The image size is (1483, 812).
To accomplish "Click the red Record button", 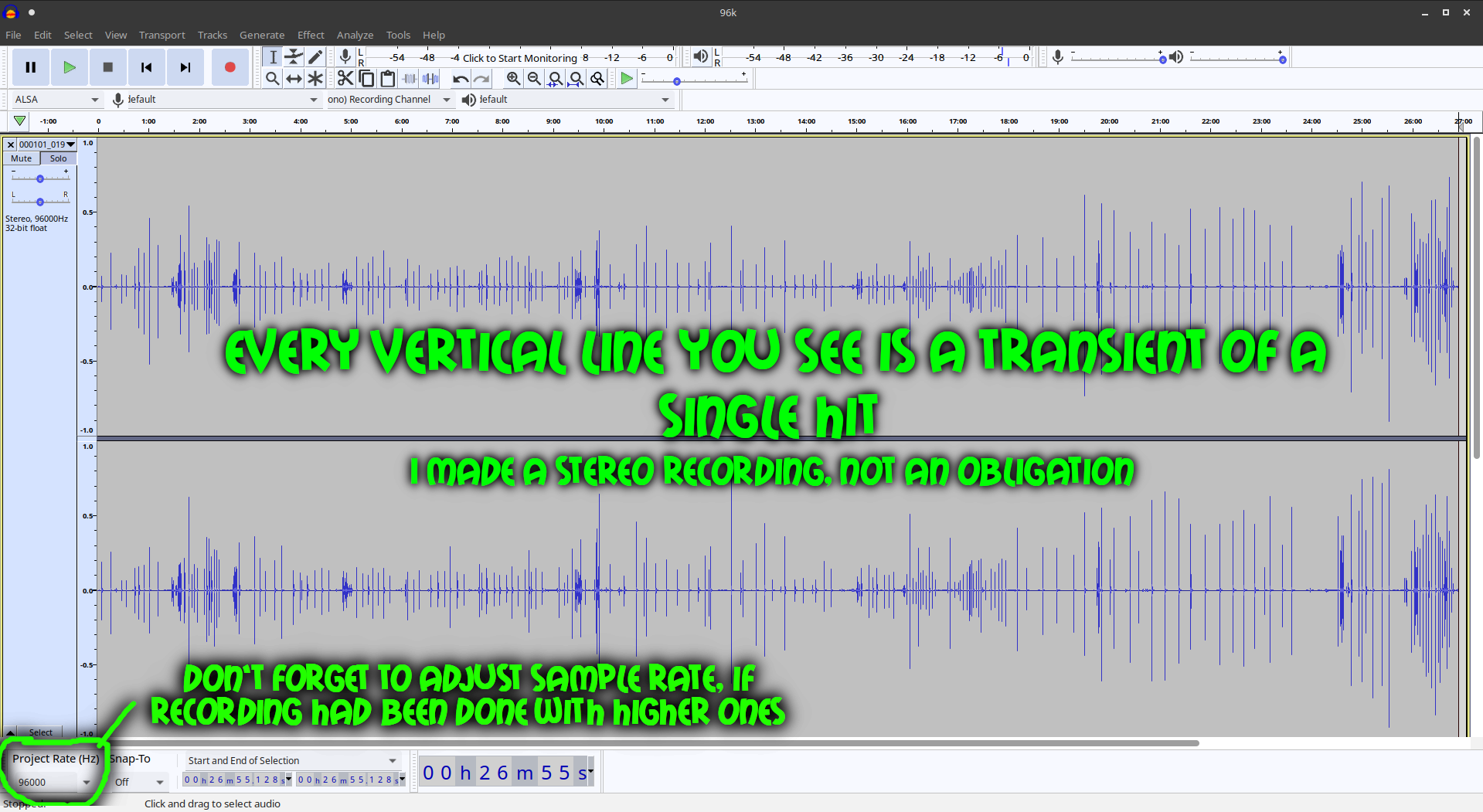I will click(x=230, y=67).
